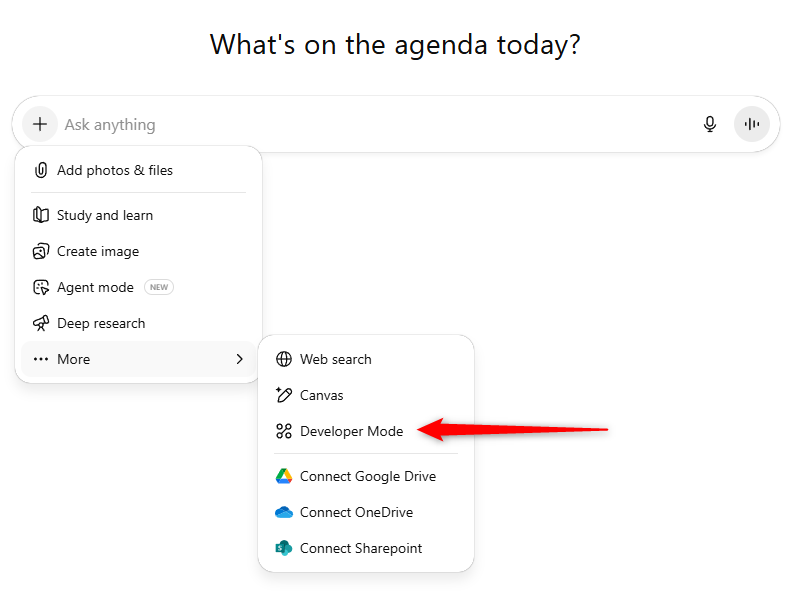This screenshot has width=793, height=596.
Task: Click the Web search globe icon
Action: click(284, 359)
